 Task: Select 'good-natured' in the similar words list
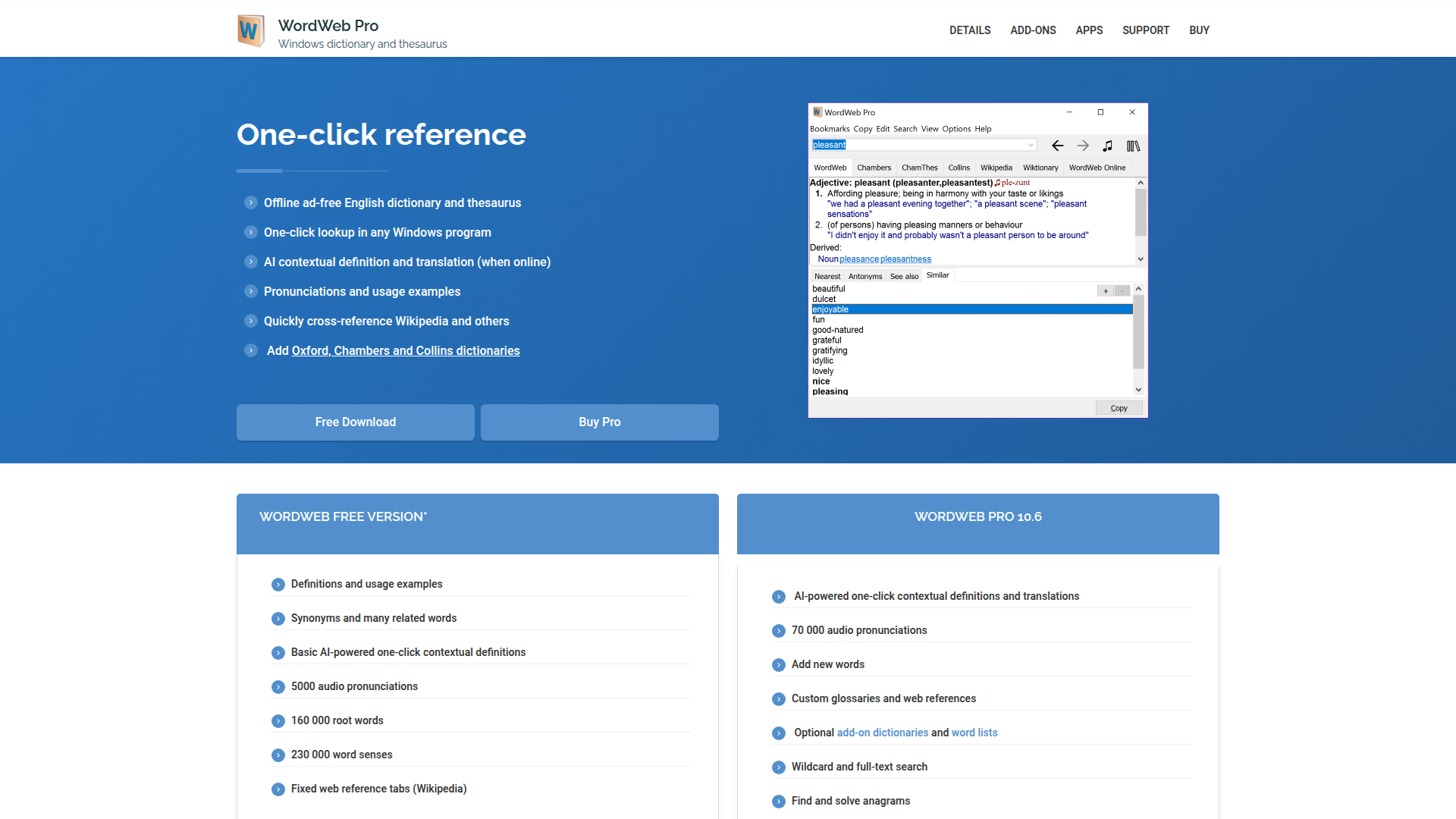pos(837,330)
